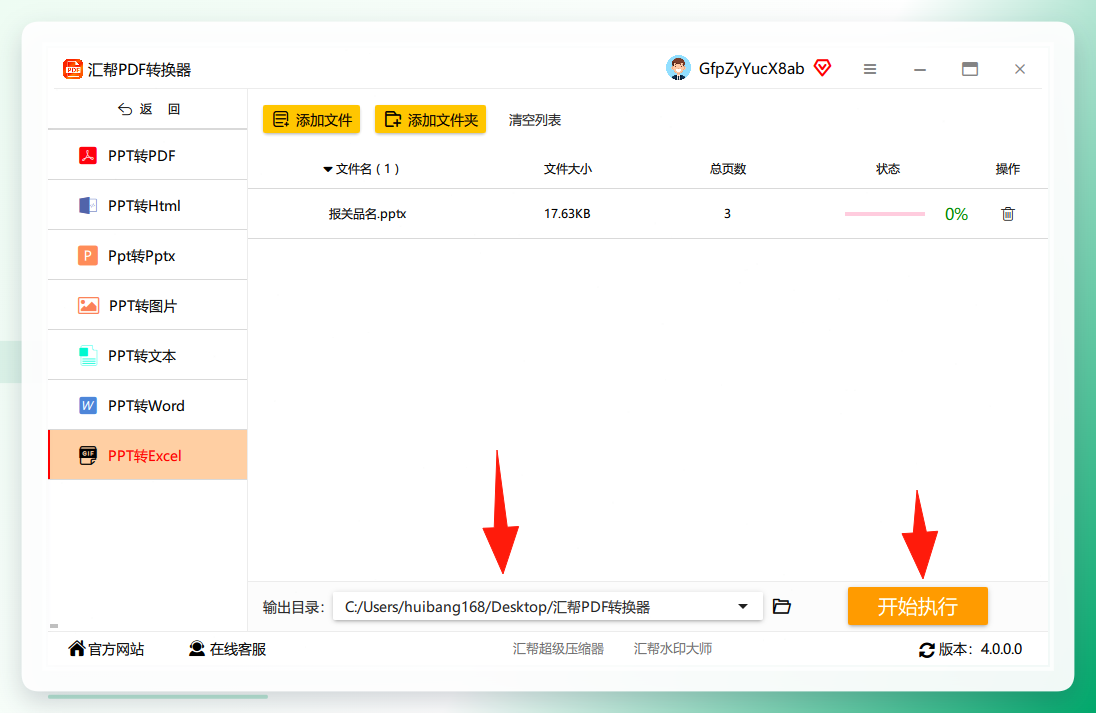Select PPT转Excel in the sidebar
The image size is (1096, 713).
pyautogui.click(x=147, y=455)
